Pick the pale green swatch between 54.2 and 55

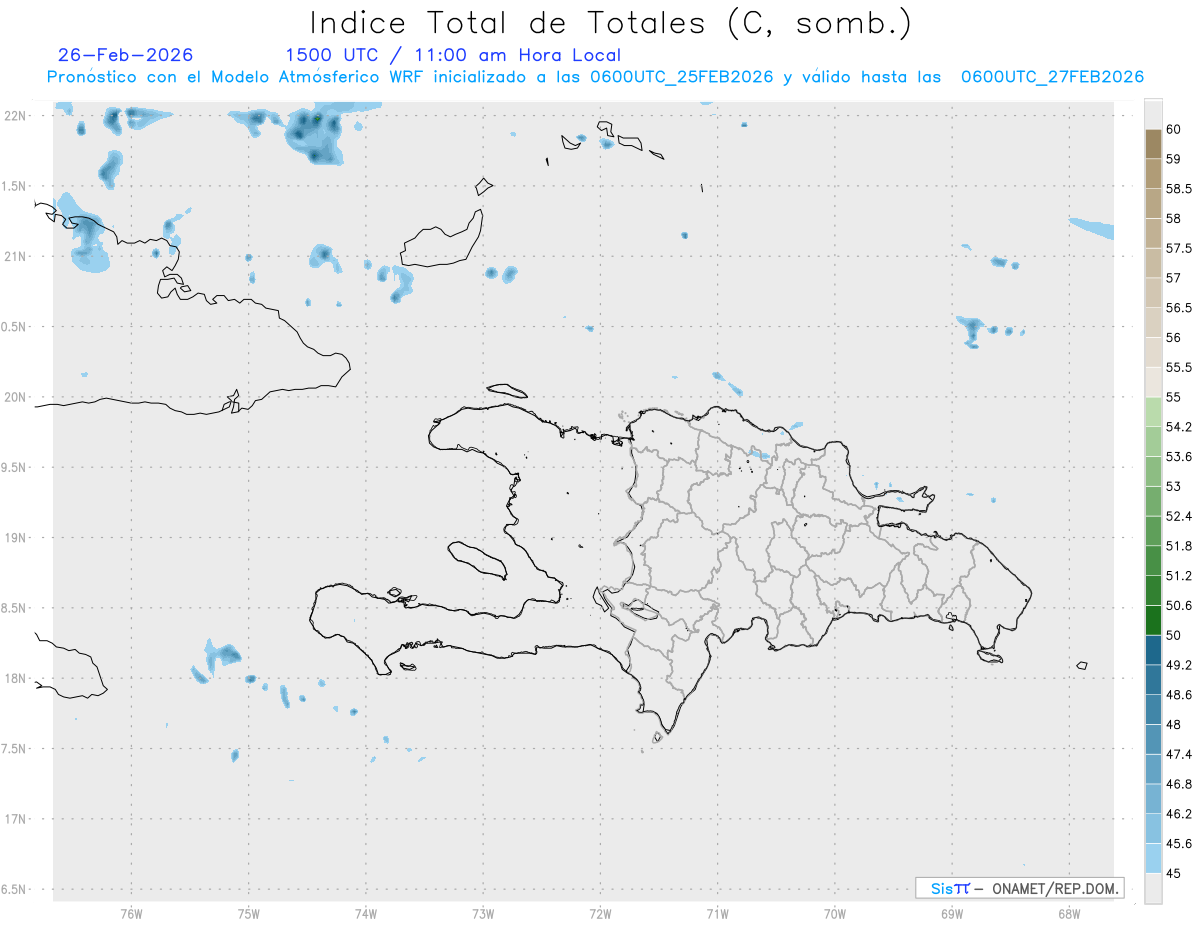click(x=1153, y=412)
